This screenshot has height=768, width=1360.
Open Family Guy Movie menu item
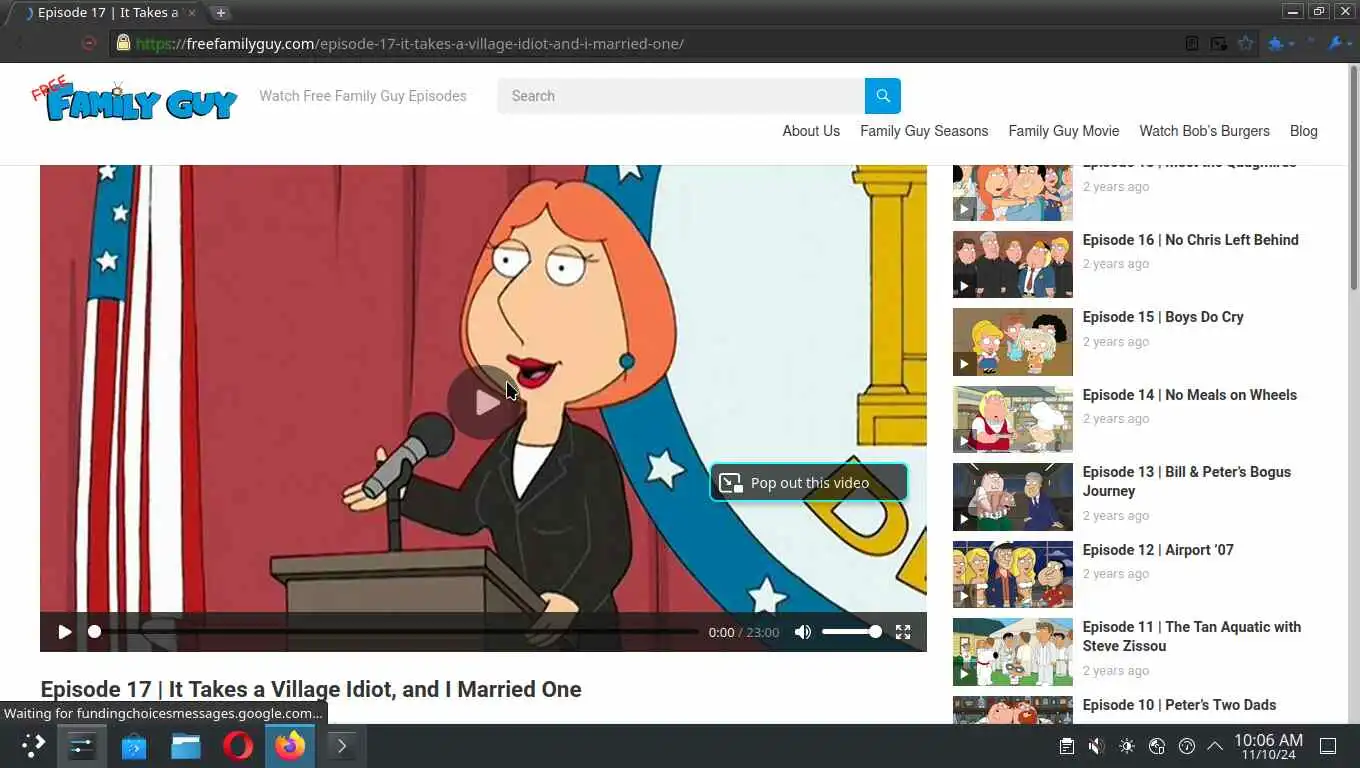[x=1064, y=131]
